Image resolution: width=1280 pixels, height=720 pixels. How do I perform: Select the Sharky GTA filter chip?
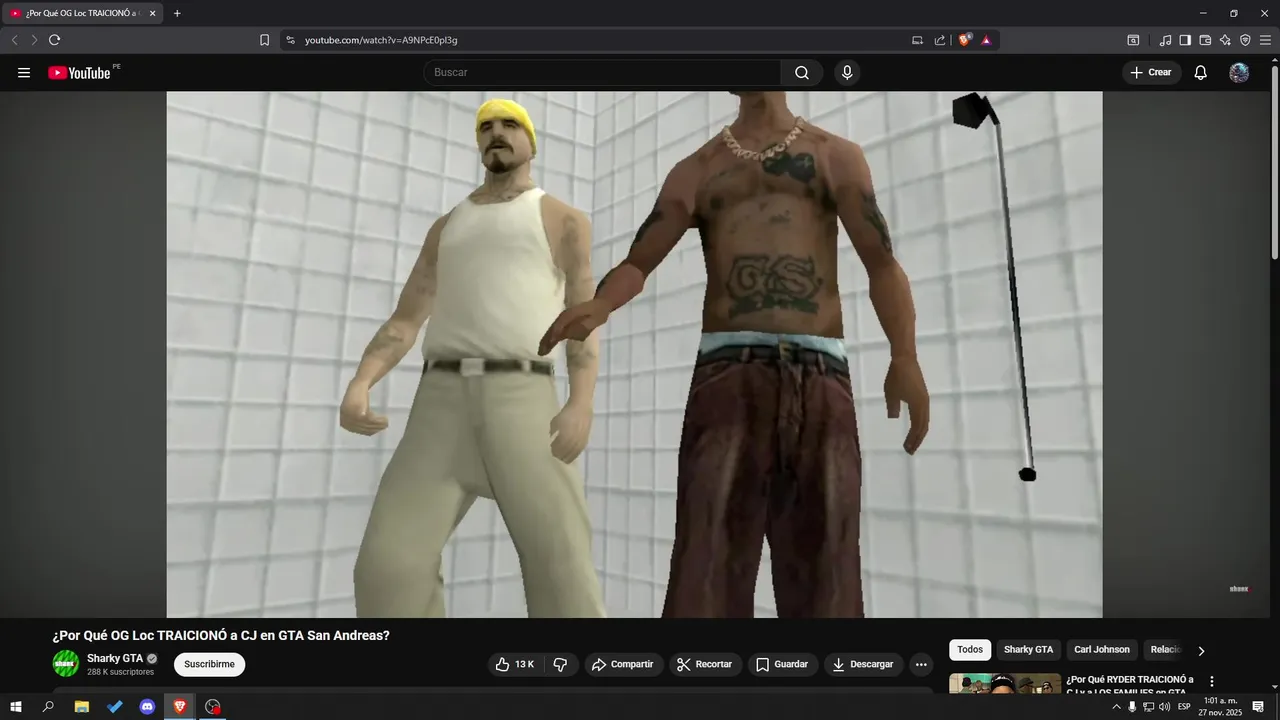click(1028, 650)
